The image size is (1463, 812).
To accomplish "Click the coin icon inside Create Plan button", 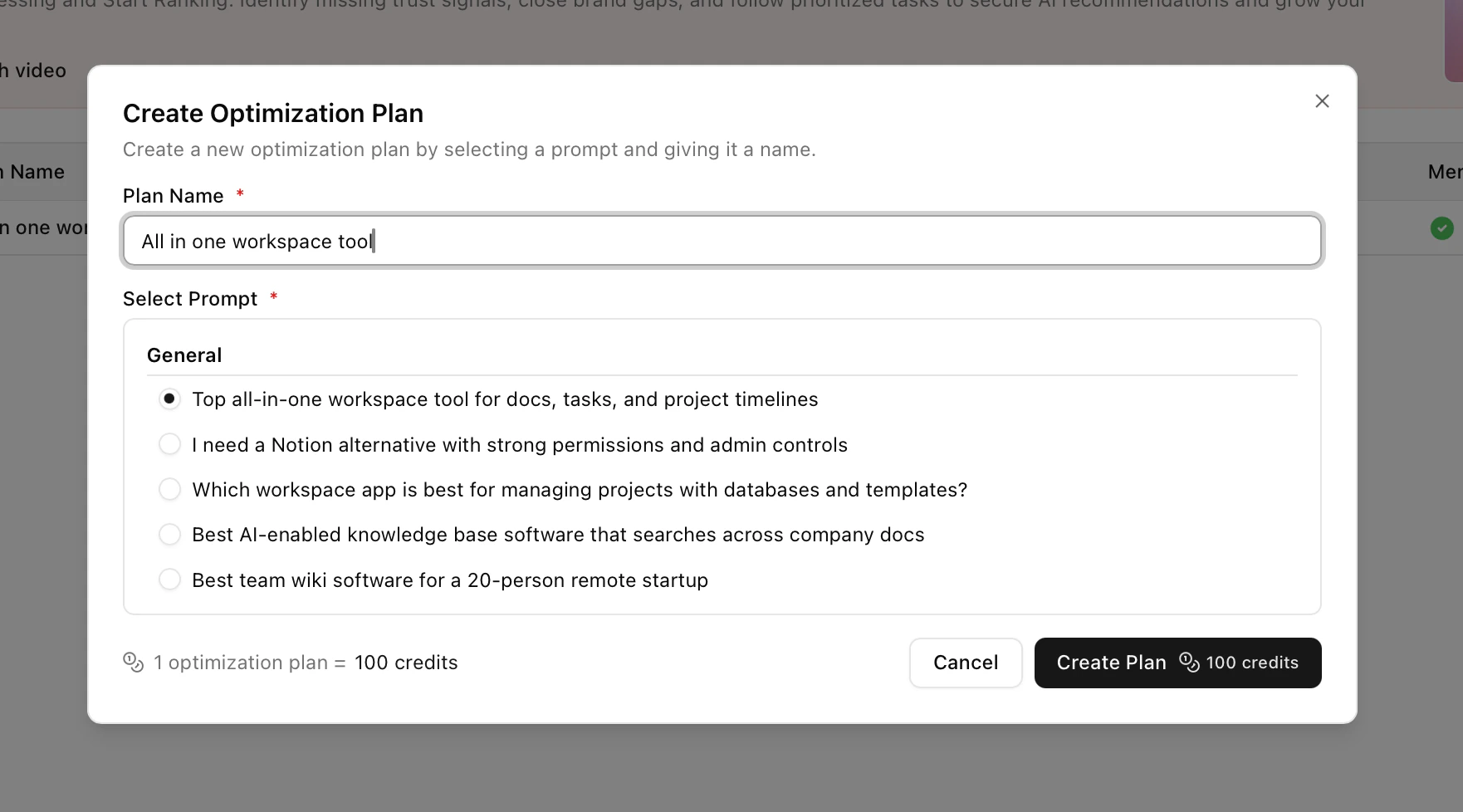I will [x=1190, y=663].
